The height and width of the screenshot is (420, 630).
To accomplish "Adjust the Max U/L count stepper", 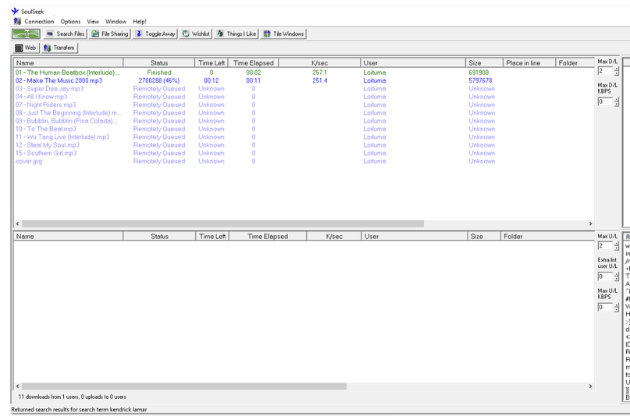I will (x=616, y=246).
